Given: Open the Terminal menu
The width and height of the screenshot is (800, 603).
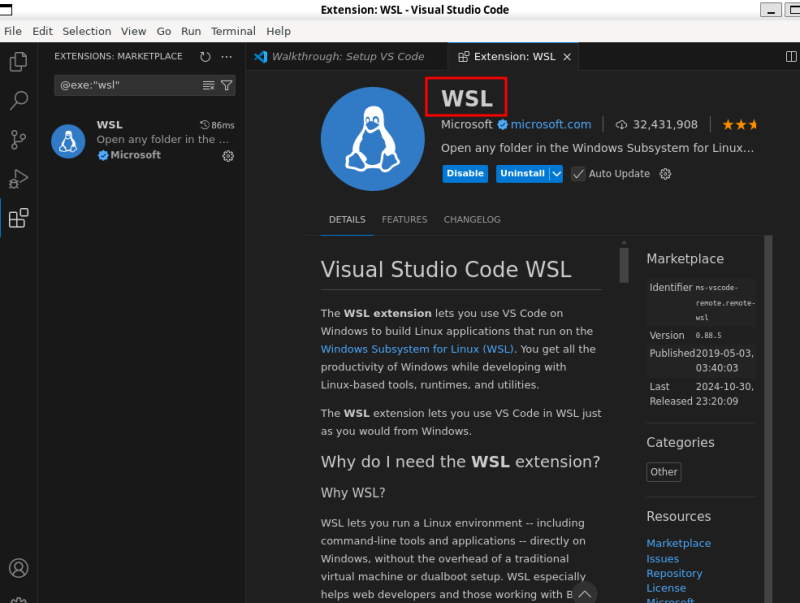Looking at the screenshot, I should tap(233, 31).
